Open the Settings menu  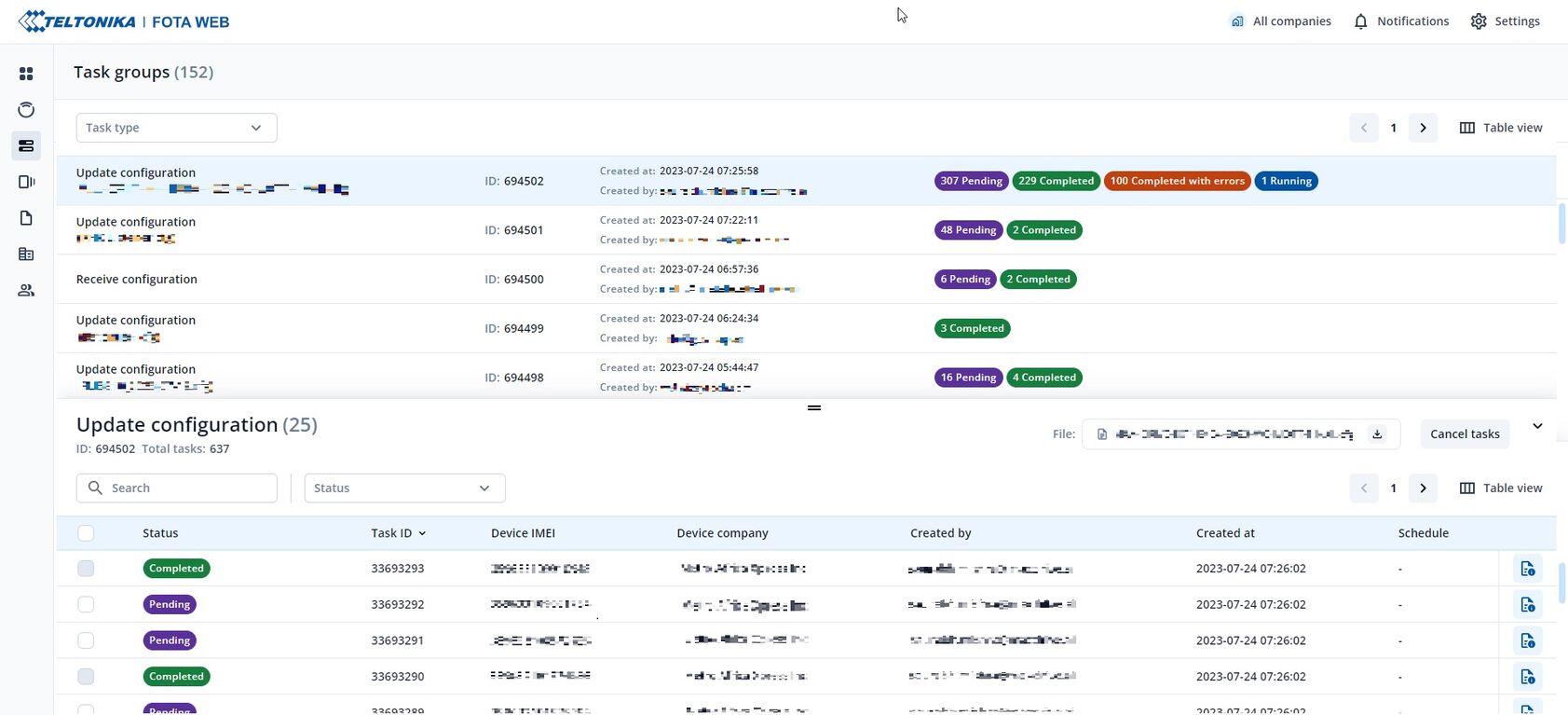pyautogui.click(x=1505, y=21)
